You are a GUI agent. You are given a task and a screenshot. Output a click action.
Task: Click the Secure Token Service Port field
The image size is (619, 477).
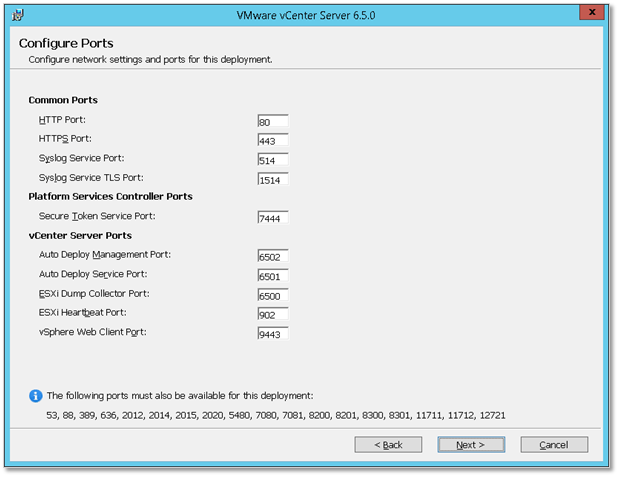[273, 218]
